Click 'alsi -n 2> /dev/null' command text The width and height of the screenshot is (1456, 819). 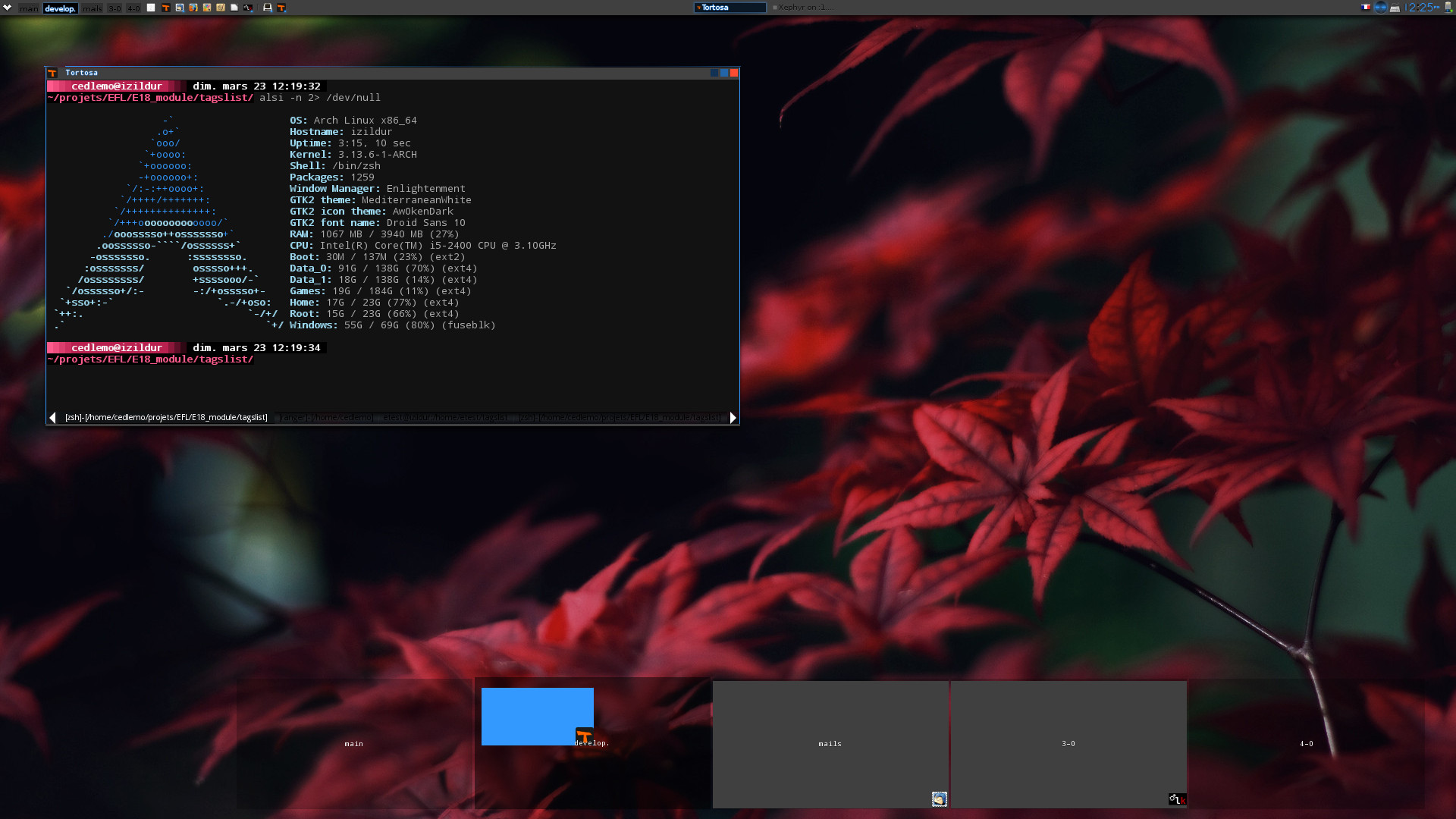click(x=320, y=98)
